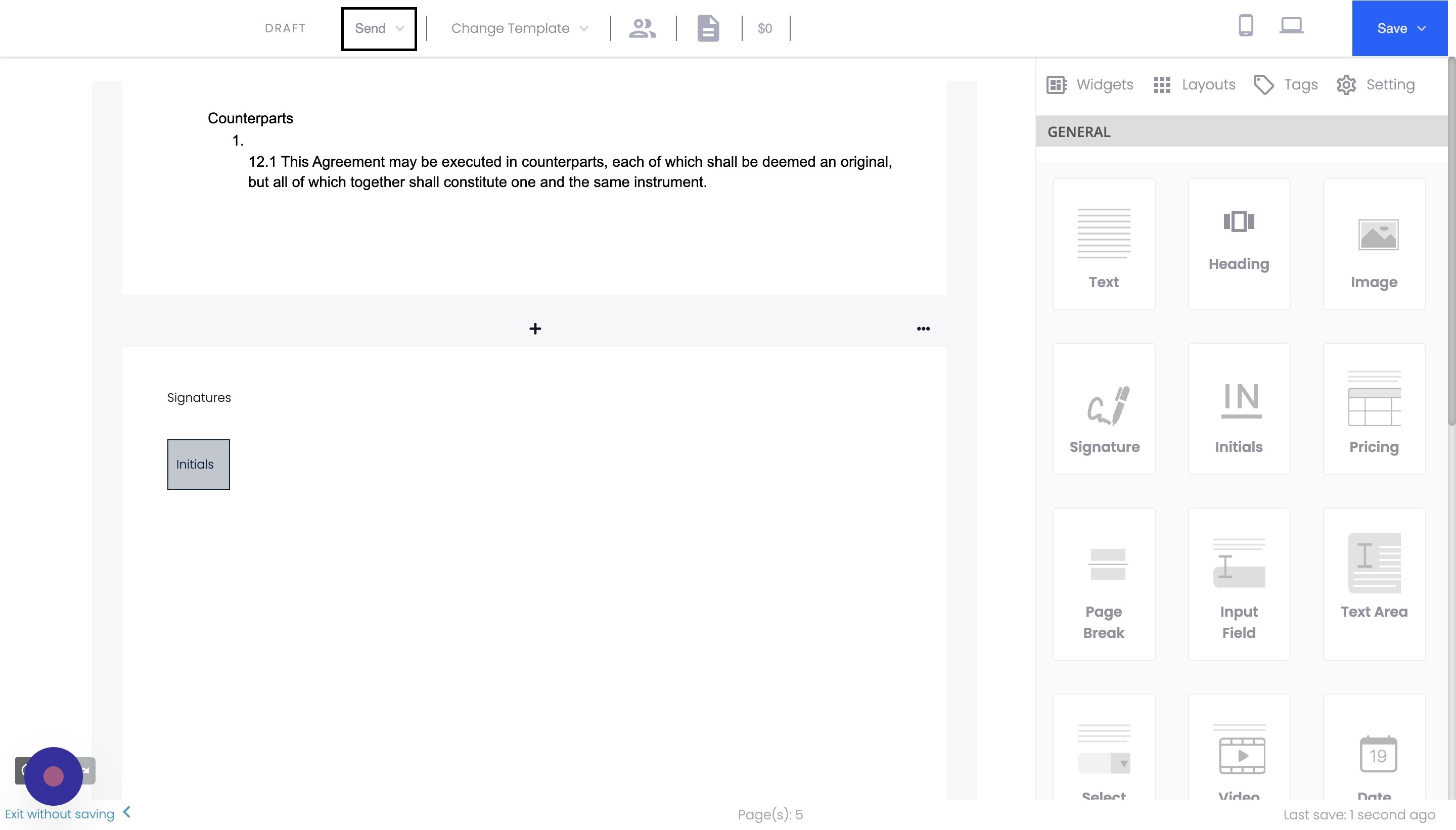Select the Input Field widget

pyautogui.click(x=1238, y=584)
